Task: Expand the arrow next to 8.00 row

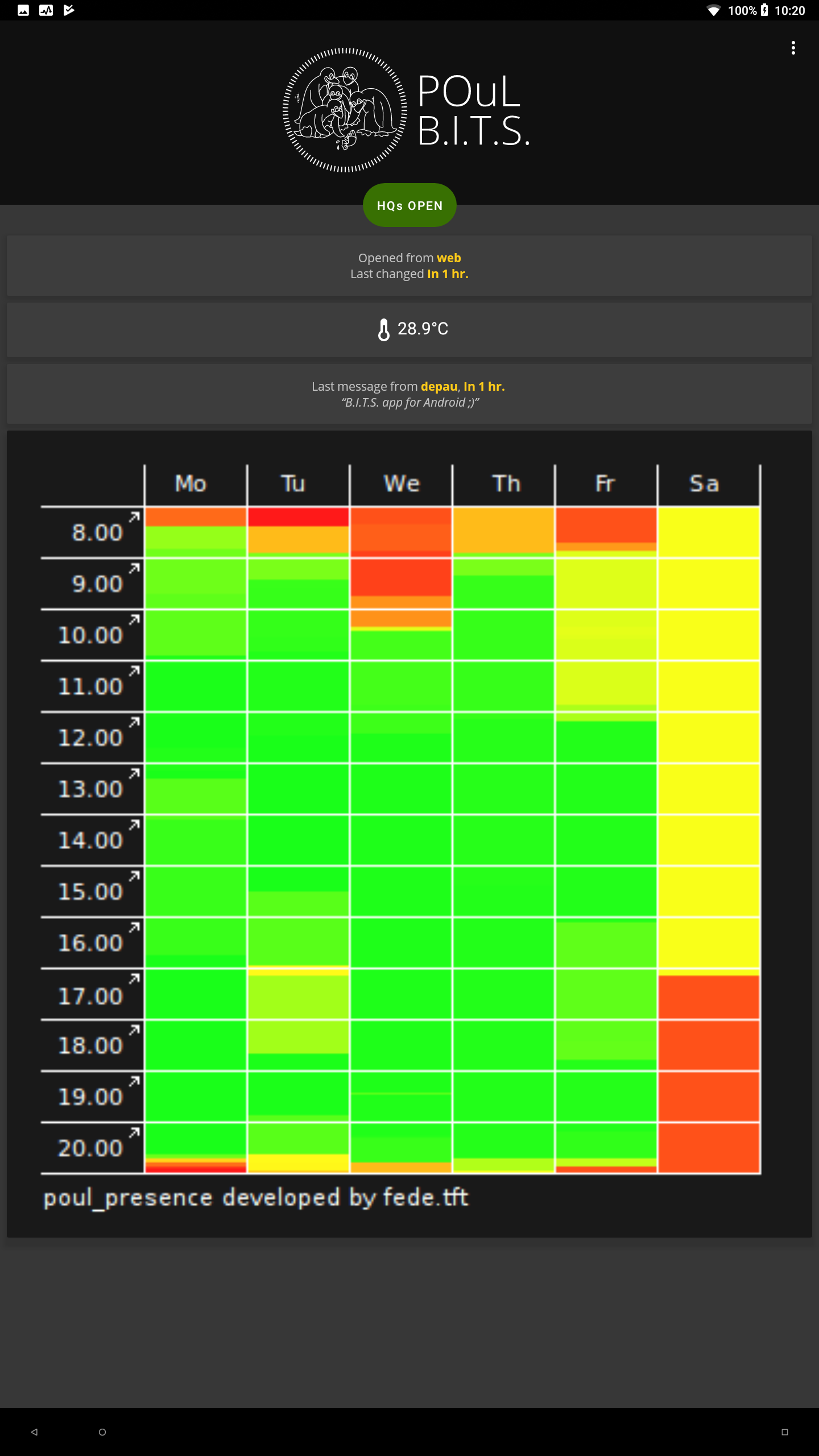Action: tap(134, 517)
